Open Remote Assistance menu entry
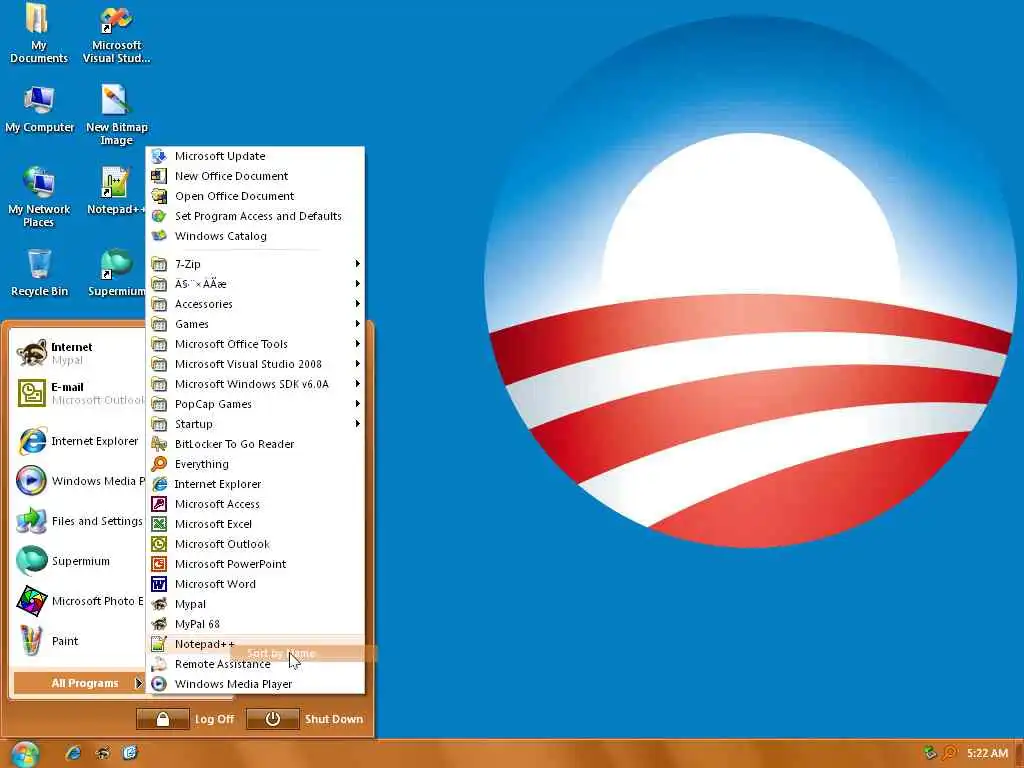 [255, 664]
